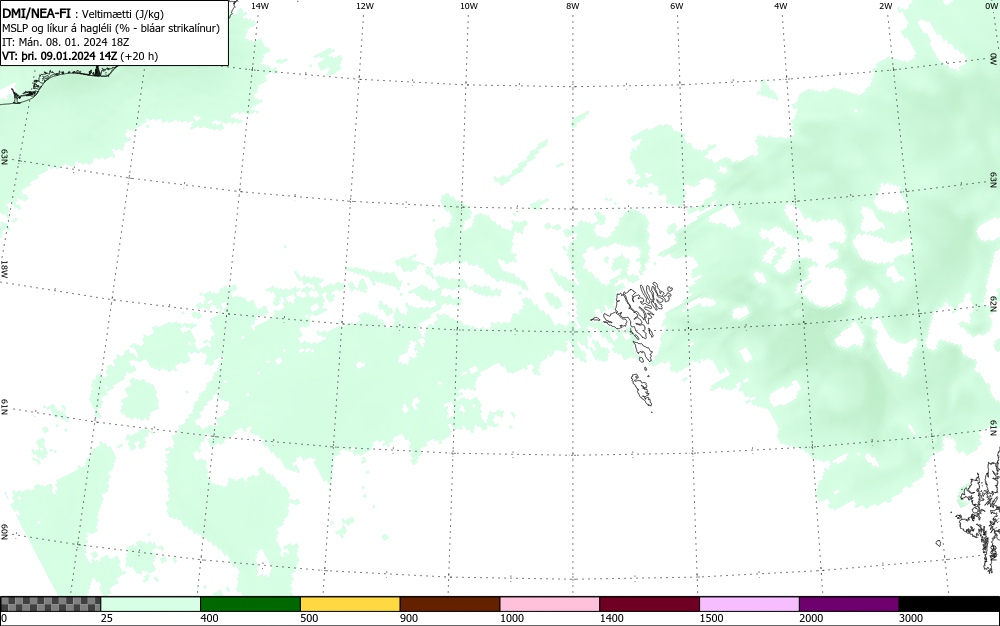Click the 2W longitude label

click(x=885, y=6)
